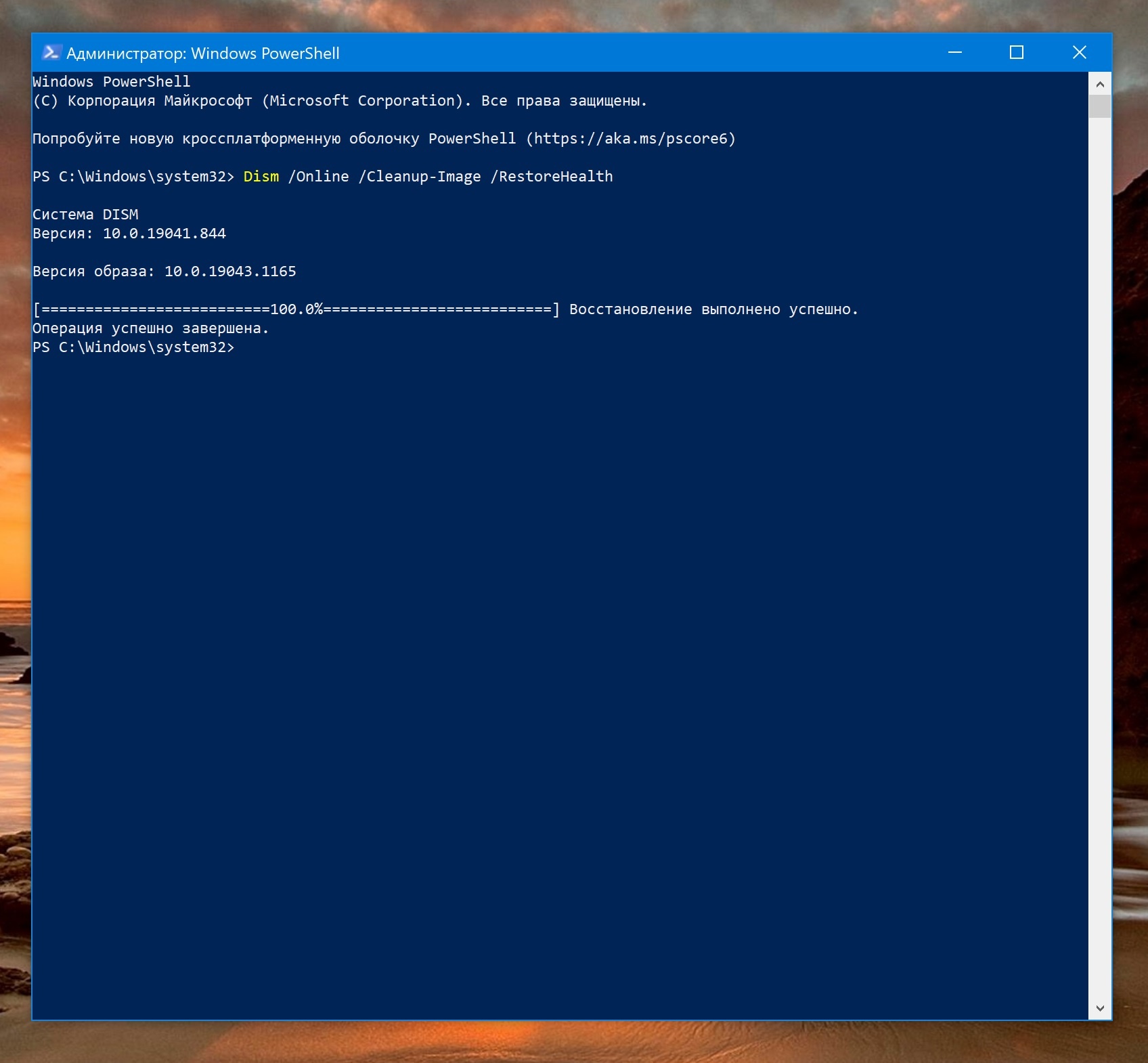Click the 'Версия образа: 10.0.19043.1165' line
This screenshot has width=1148, height=1063.
point(164,272)
